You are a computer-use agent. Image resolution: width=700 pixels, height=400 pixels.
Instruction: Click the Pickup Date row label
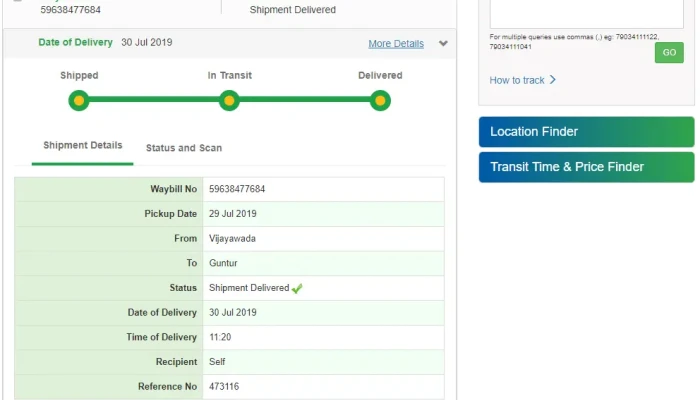[171, 214]
